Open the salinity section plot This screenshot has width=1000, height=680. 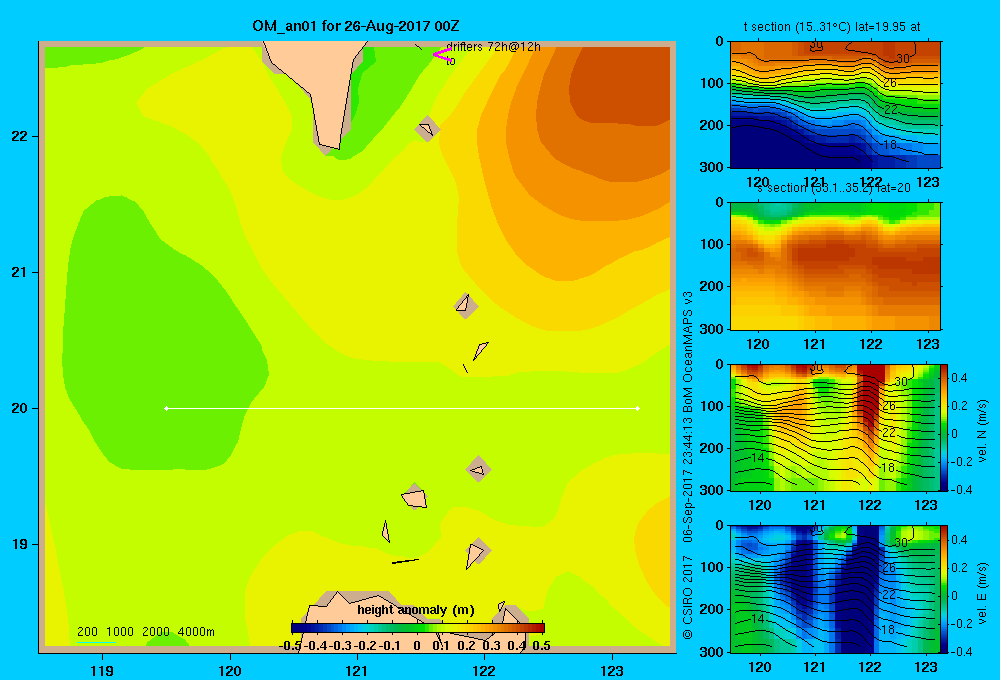[835, 266]
